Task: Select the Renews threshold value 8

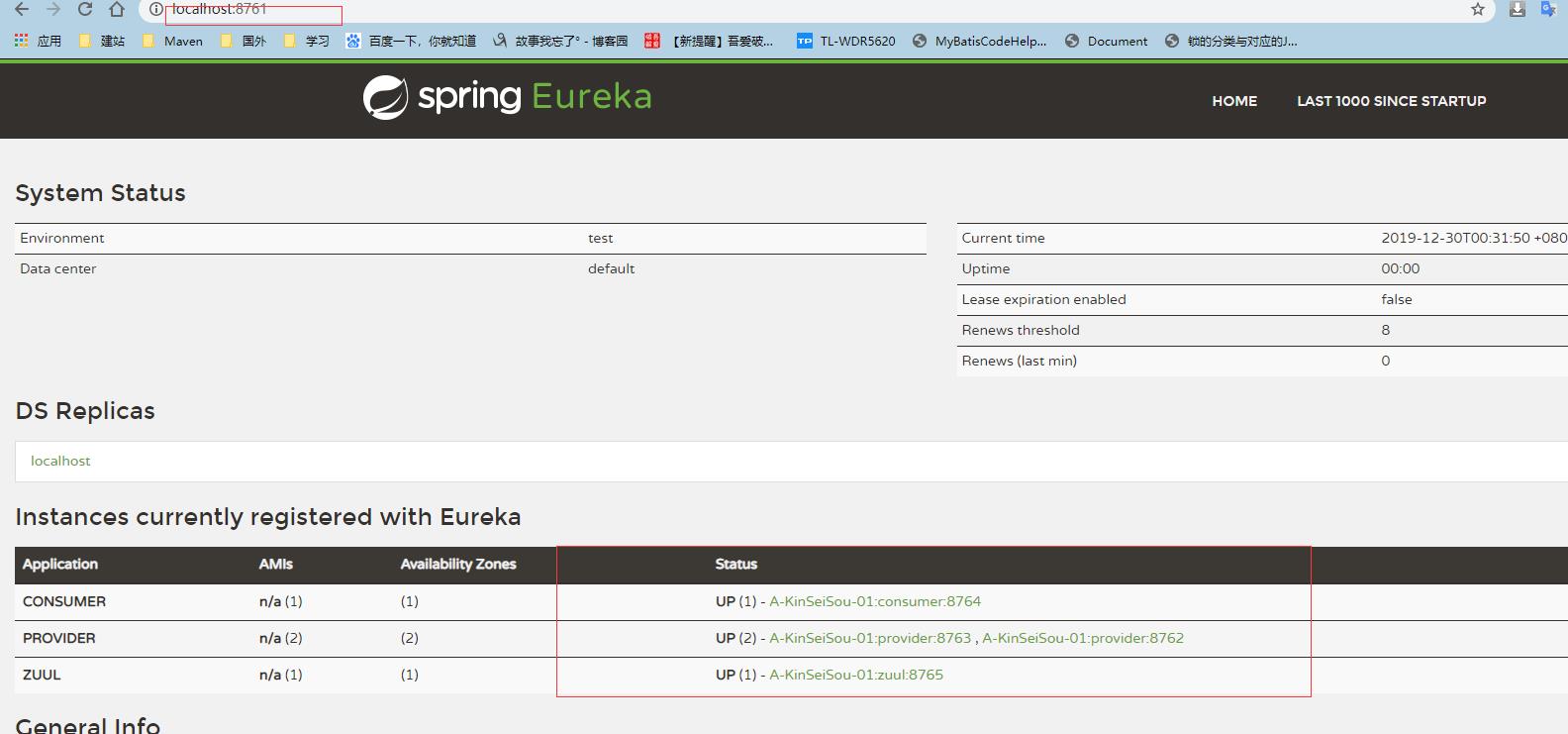Action: (1386, 330)
